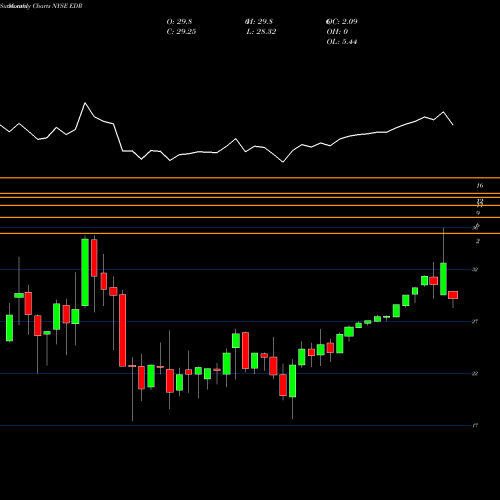Click the white indicator line's highest peak

(85, 103)
